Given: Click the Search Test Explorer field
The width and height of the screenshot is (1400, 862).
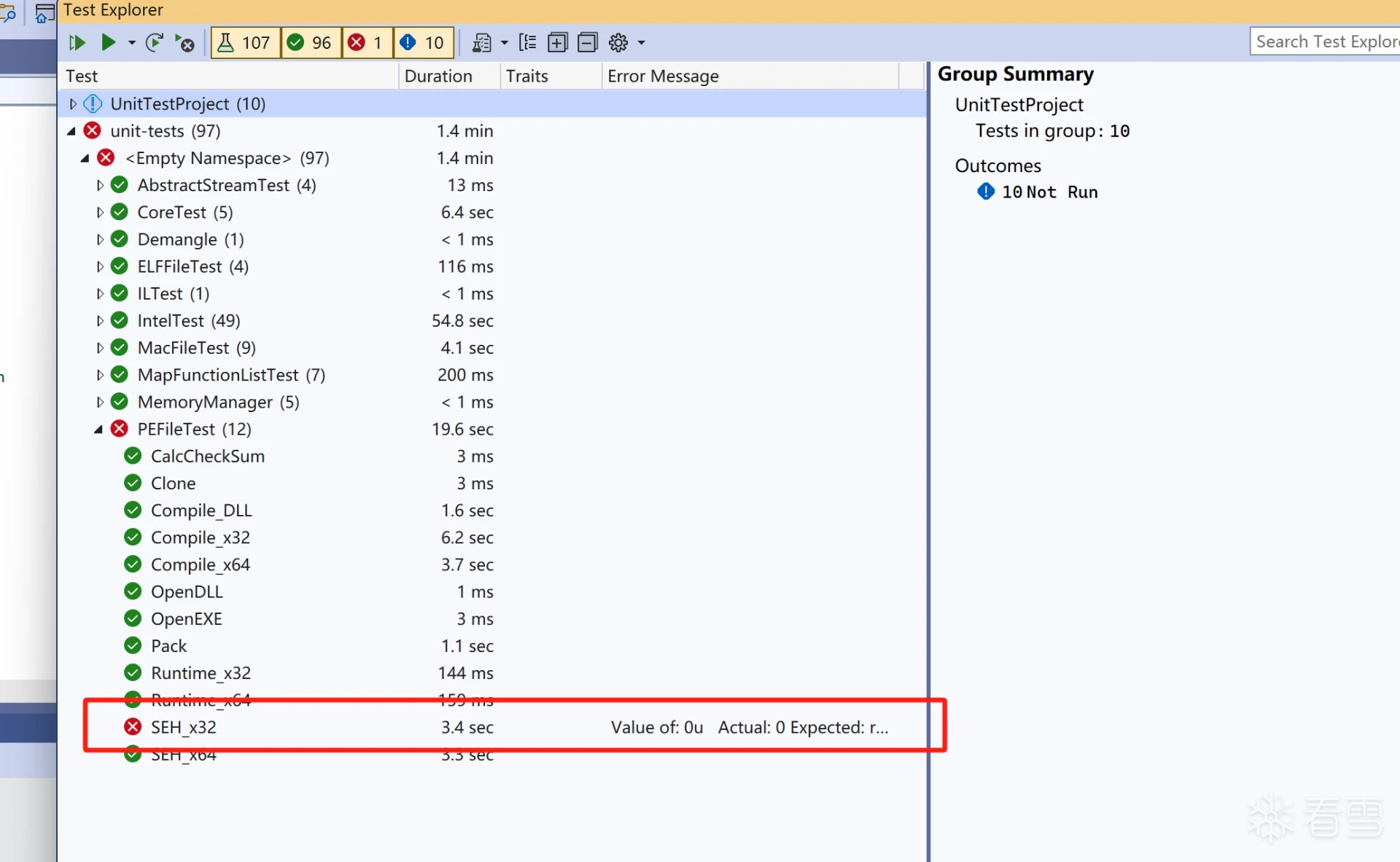Looking at the screenshot, I should click(1325, 42).
